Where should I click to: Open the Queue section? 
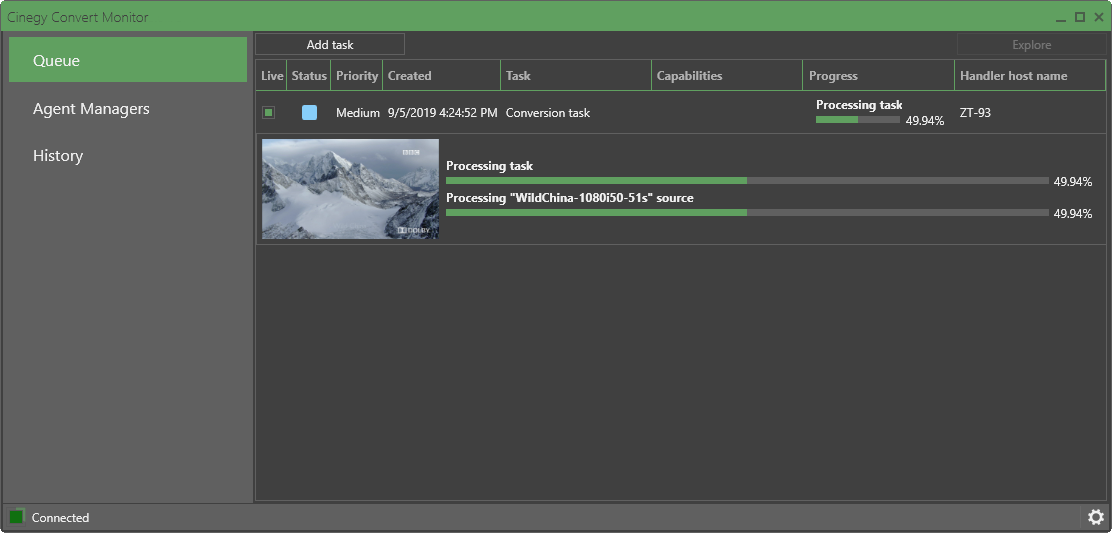pyautogui.click(x=128, y=60)
